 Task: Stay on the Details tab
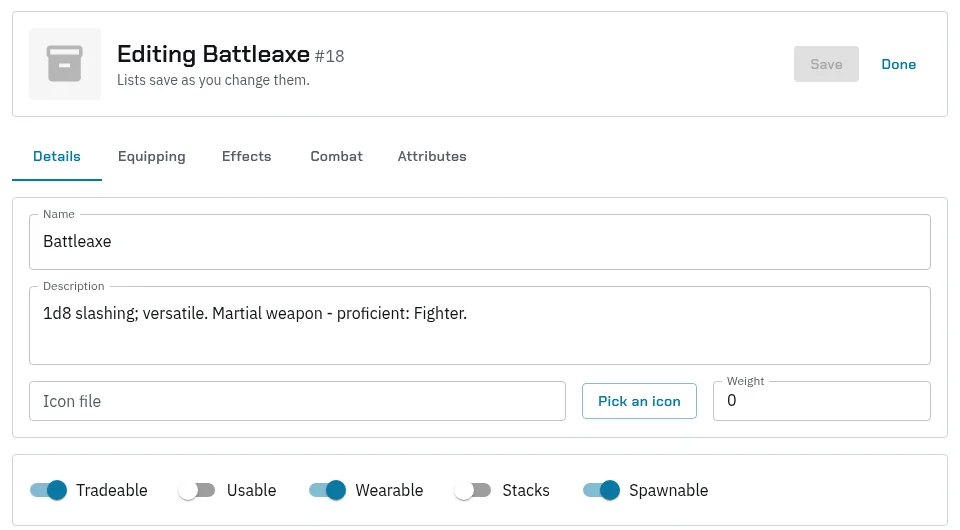point(57,157)
